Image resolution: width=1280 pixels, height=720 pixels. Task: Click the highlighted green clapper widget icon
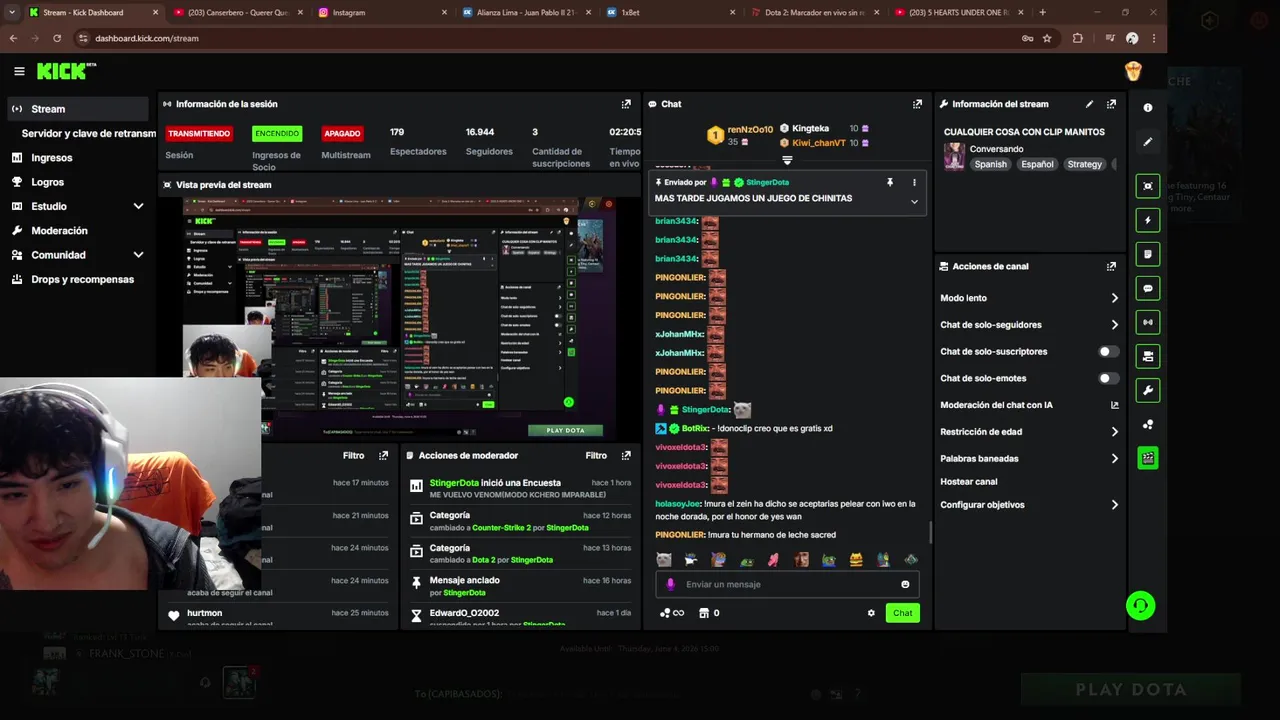(1148, 458)
